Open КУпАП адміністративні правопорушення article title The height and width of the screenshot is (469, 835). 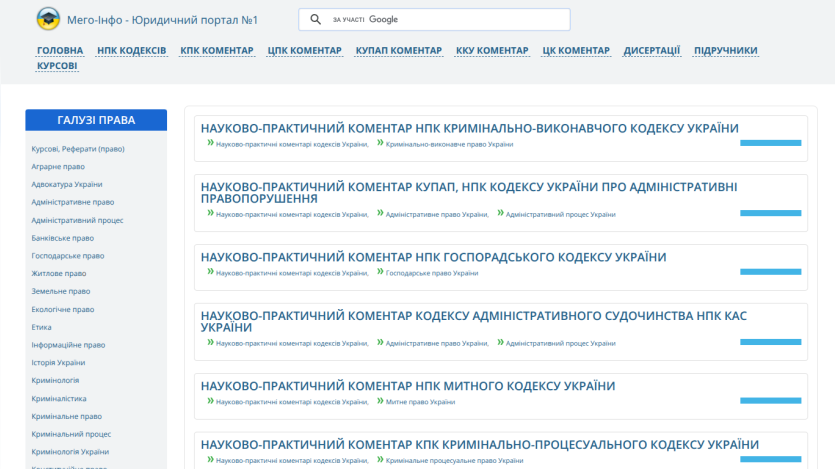pyautogui.click(x=469, y=193)
